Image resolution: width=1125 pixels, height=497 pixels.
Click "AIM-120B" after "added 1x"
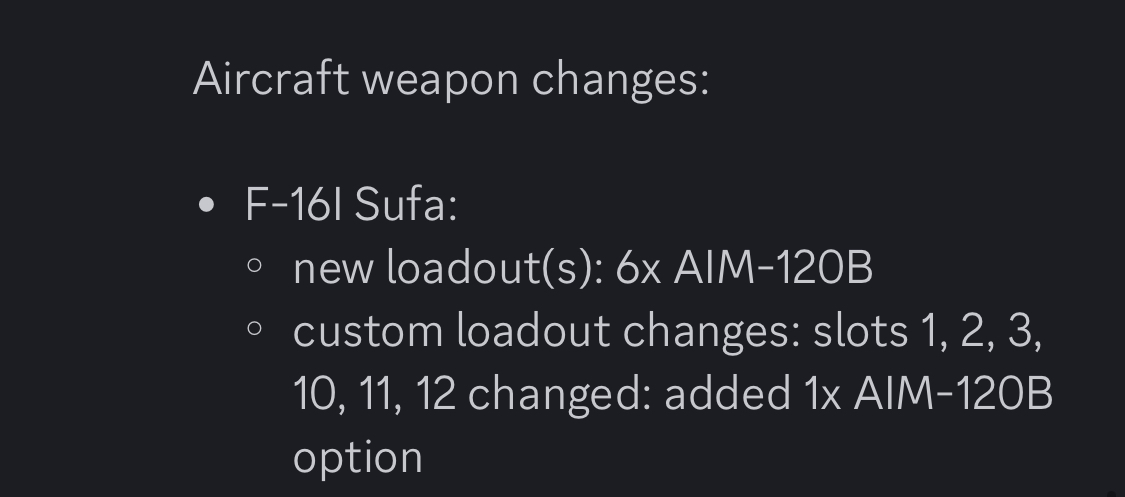pos(952,394)
